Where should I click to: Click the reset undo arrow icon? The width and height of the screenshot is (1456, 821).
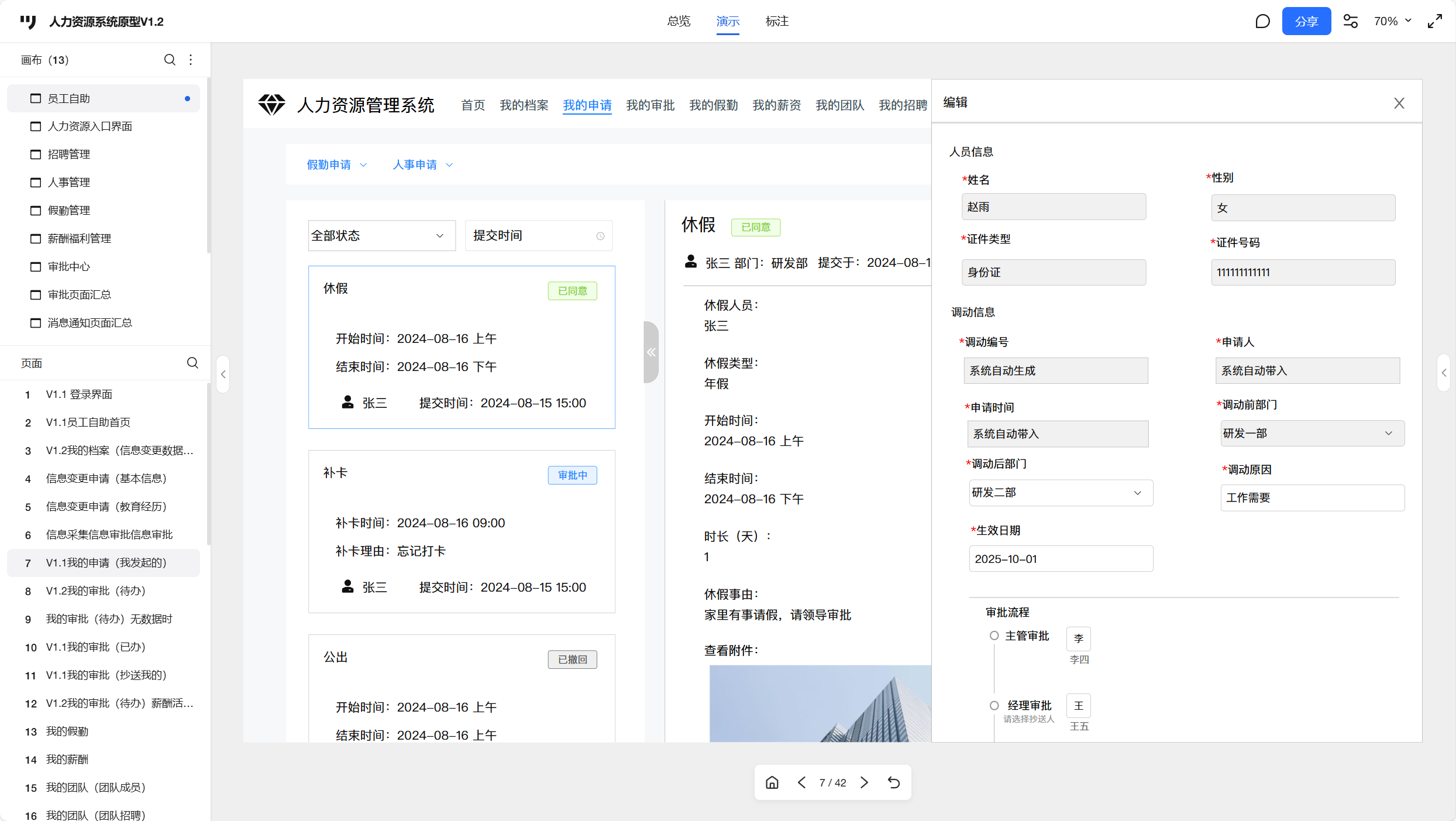click(893, 782)
